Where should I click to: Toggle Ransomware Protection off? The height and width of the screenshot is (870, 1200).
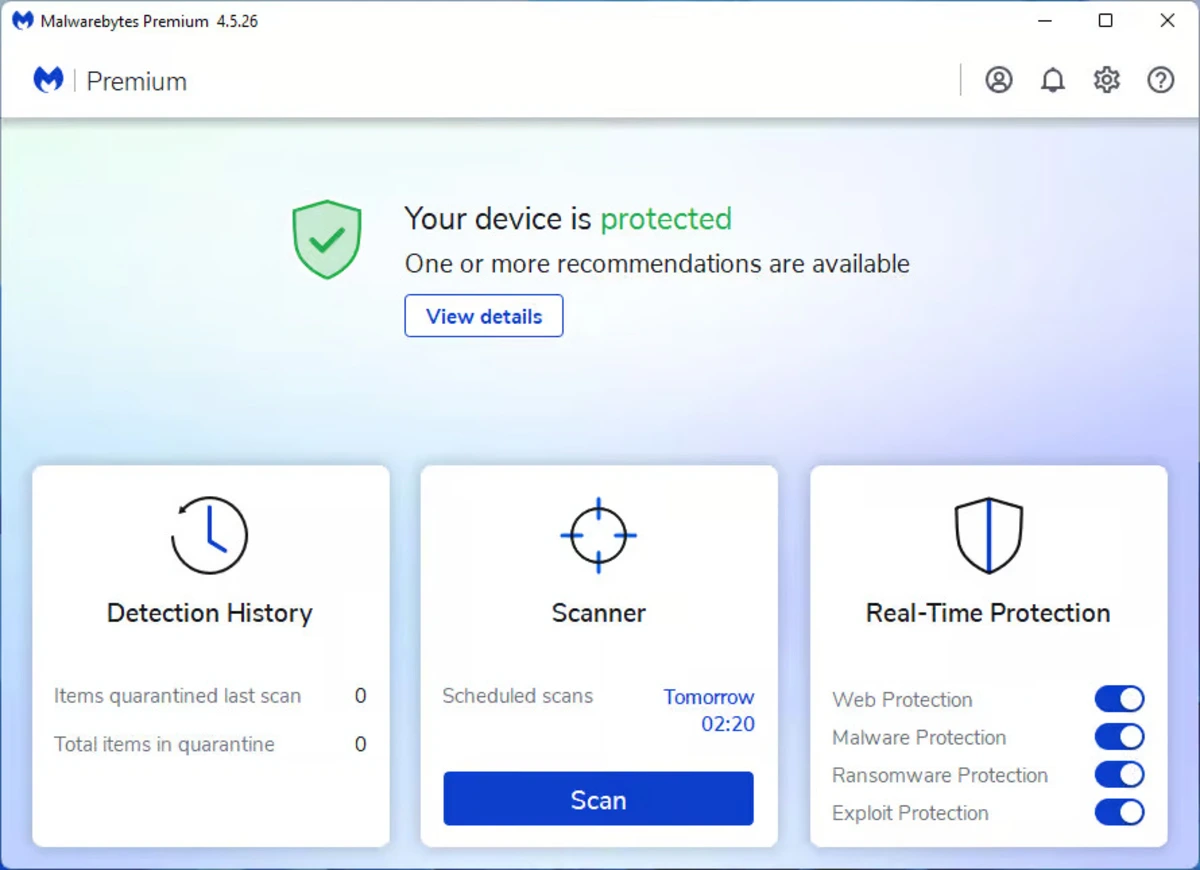pyautogui.click(x=1119, y=775)
